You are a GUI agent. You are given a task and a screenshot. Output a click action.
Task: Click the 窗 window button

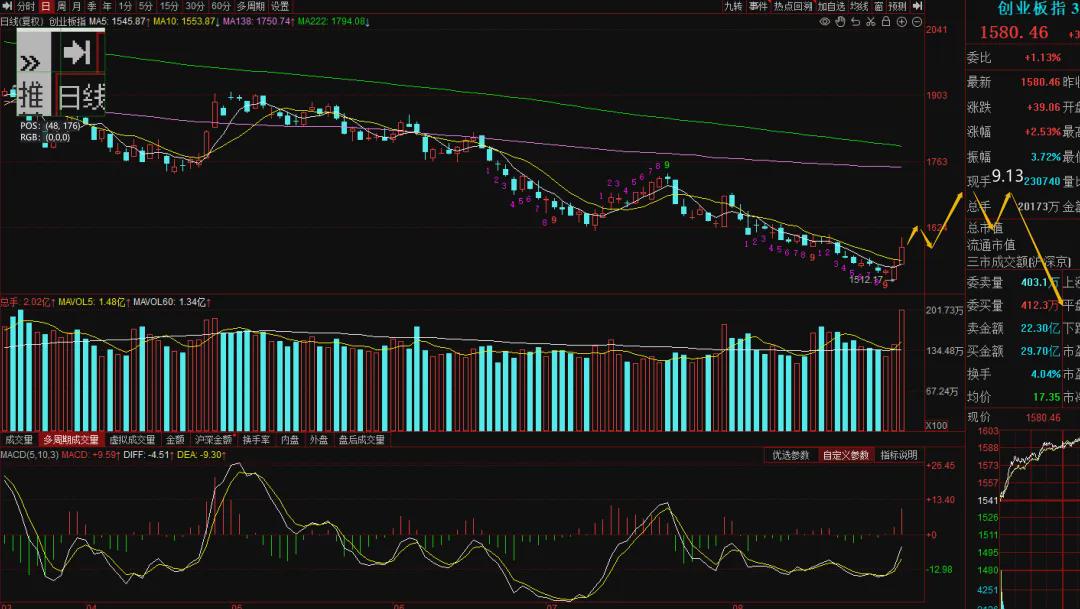879,6
